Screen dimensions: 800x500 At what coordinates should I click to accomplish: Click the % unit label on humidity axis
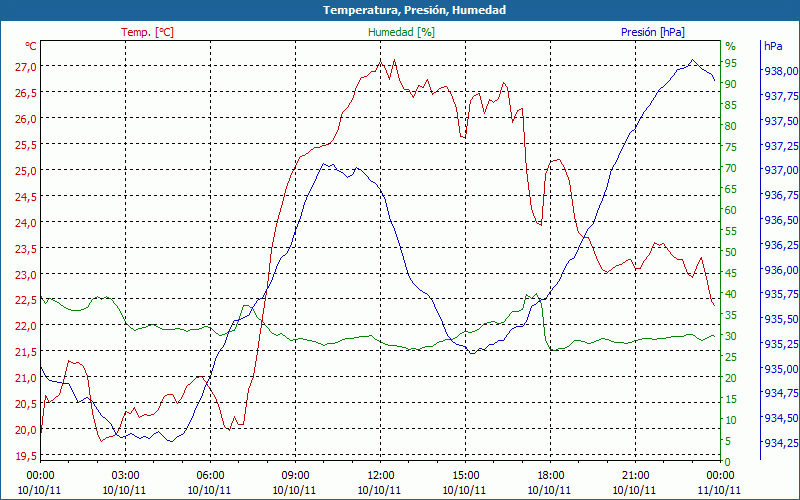point(731,46)
